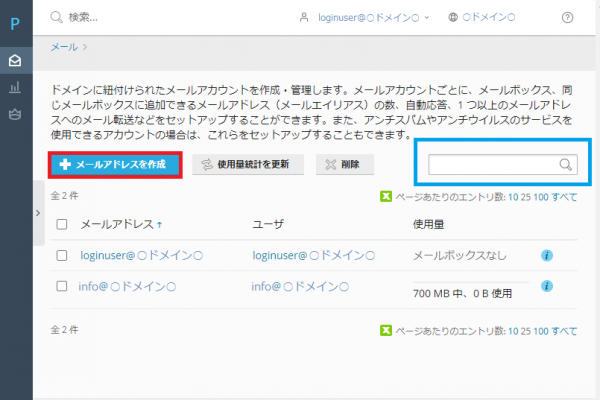Image resolution: width=600 pixels, height=400 pixels.
Task: Open the help question mark icon
Action: [x=568, y=17]
